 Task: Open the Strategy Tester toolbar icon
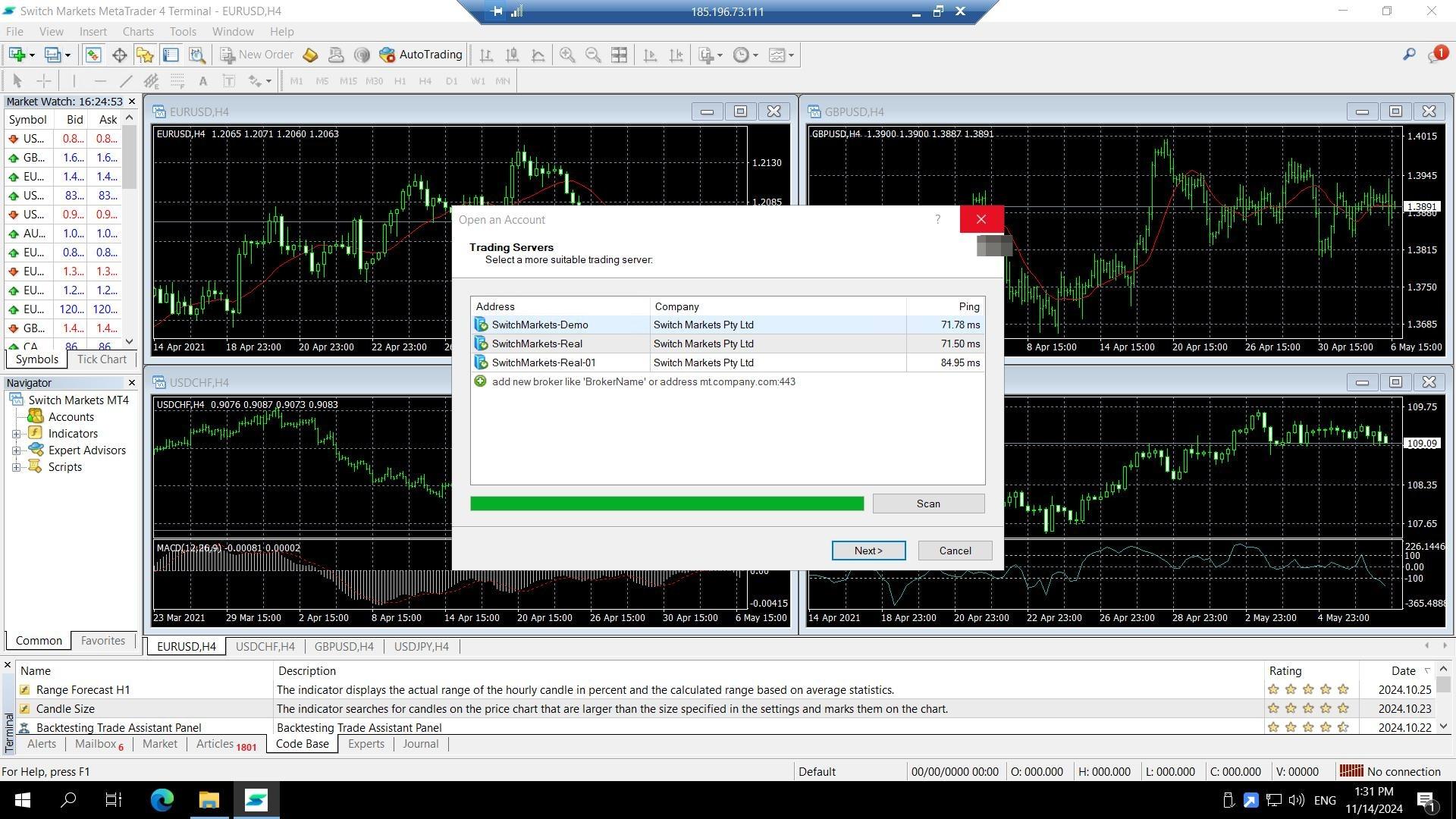click(197, 55)
